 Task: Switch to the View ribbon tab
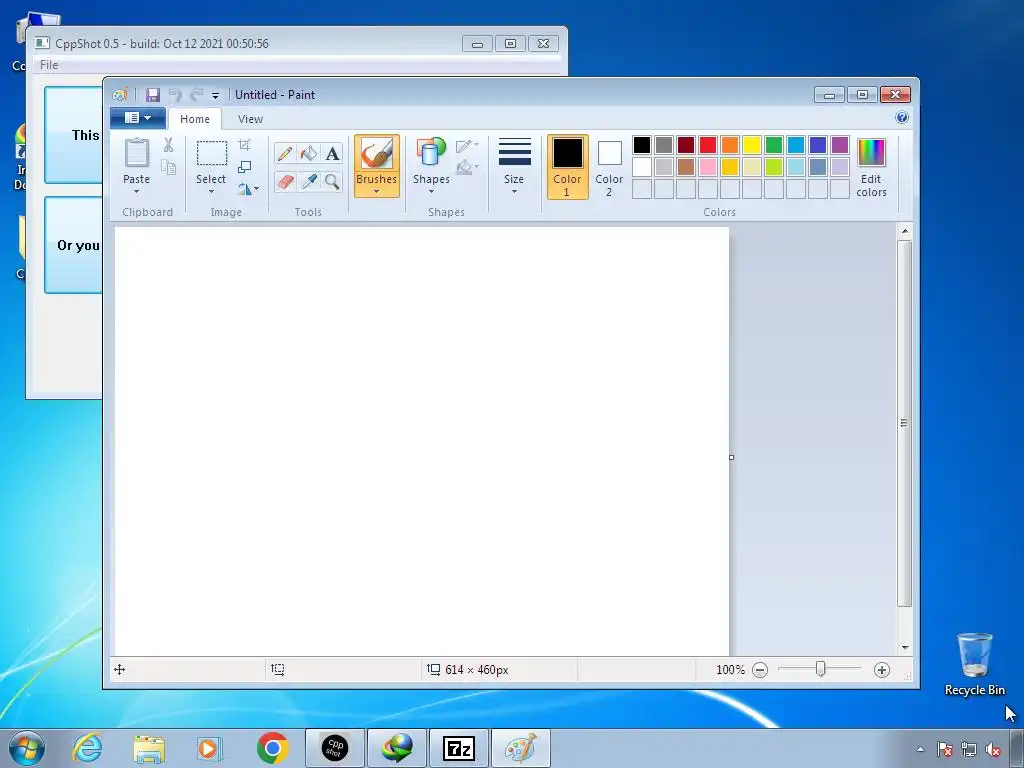tap(250, 119)
